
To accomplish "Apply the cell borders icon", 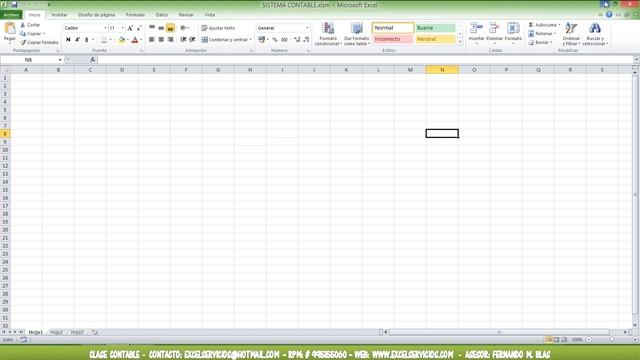I will 104,40.
